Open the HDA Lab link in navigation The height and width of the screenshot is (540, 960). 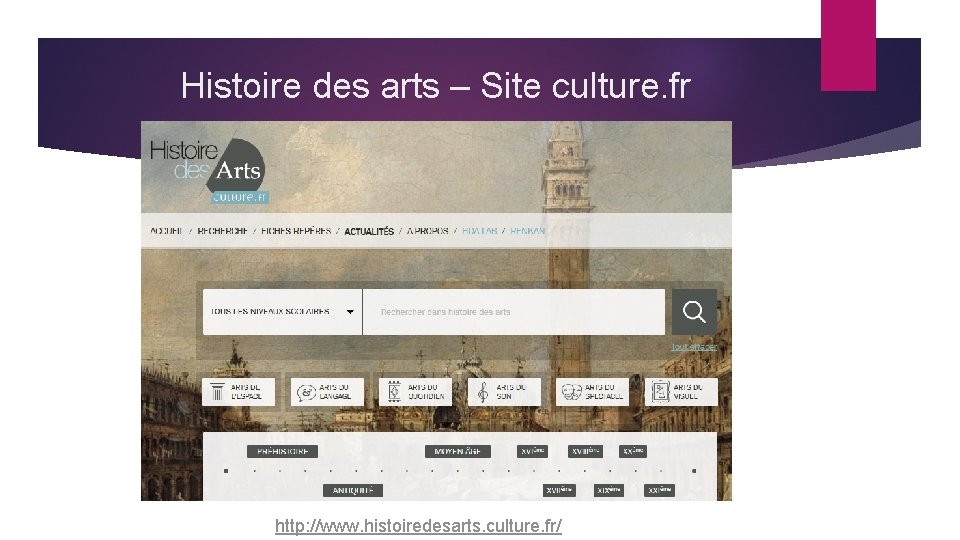(479, 231)
